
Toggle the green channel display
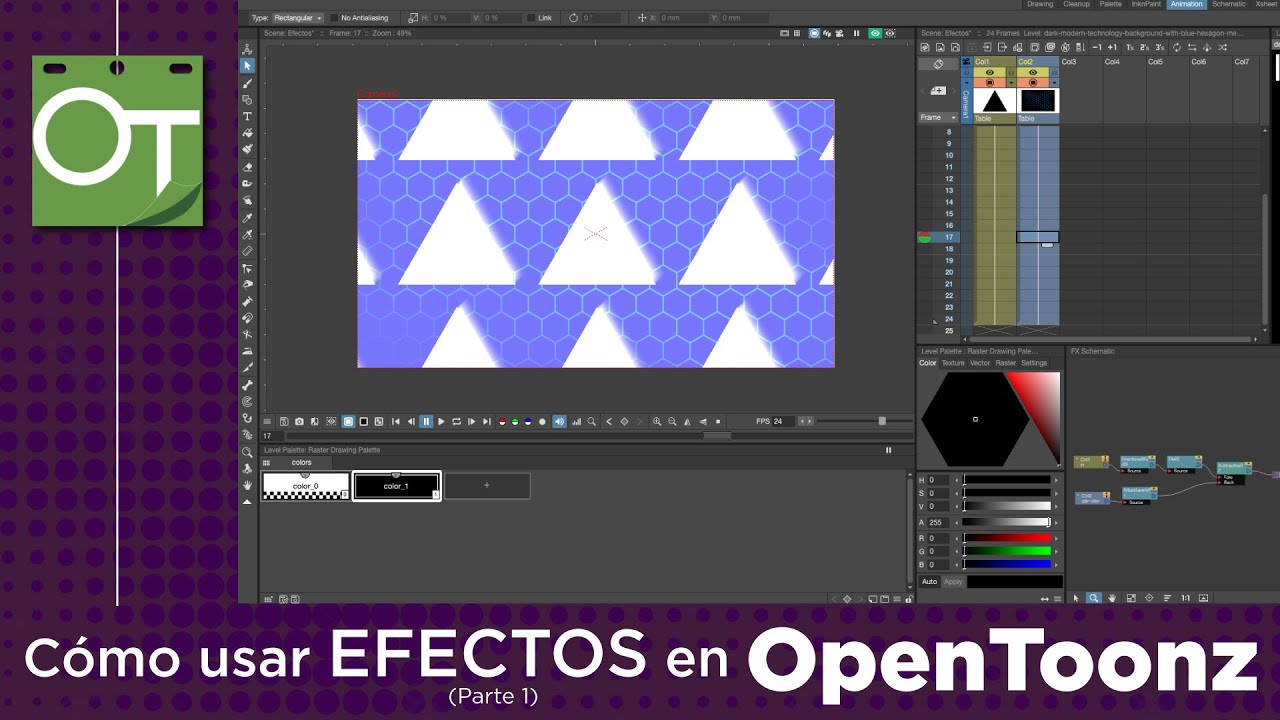pyautogui.click(x=515, y=422)
